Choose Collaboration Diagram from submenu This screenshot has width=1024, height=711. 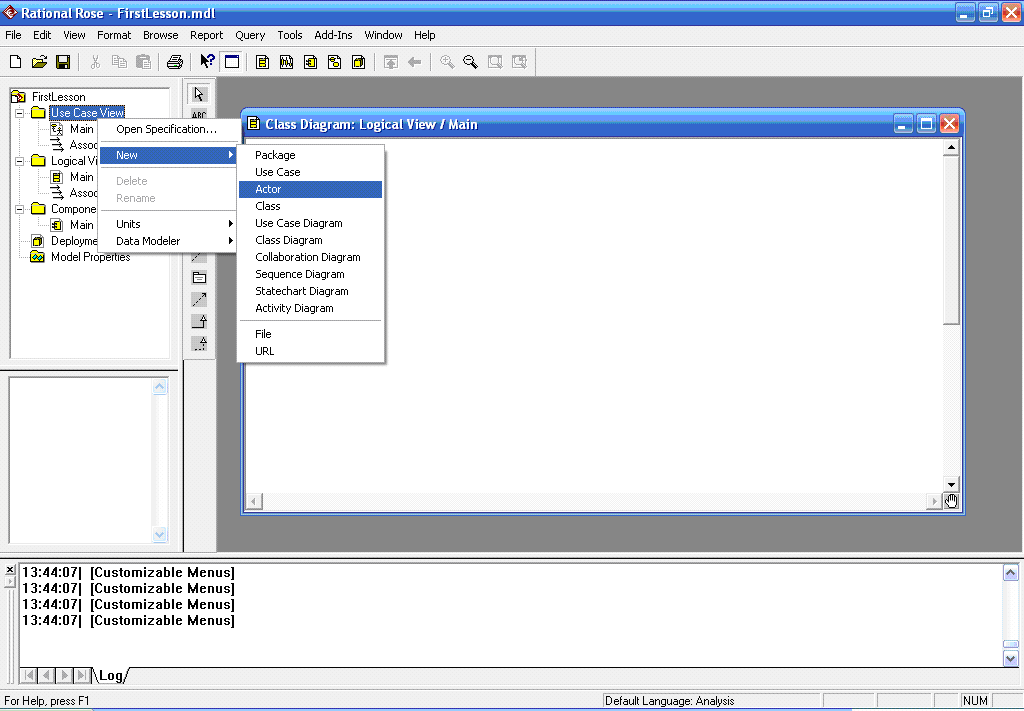coord(310,257)
